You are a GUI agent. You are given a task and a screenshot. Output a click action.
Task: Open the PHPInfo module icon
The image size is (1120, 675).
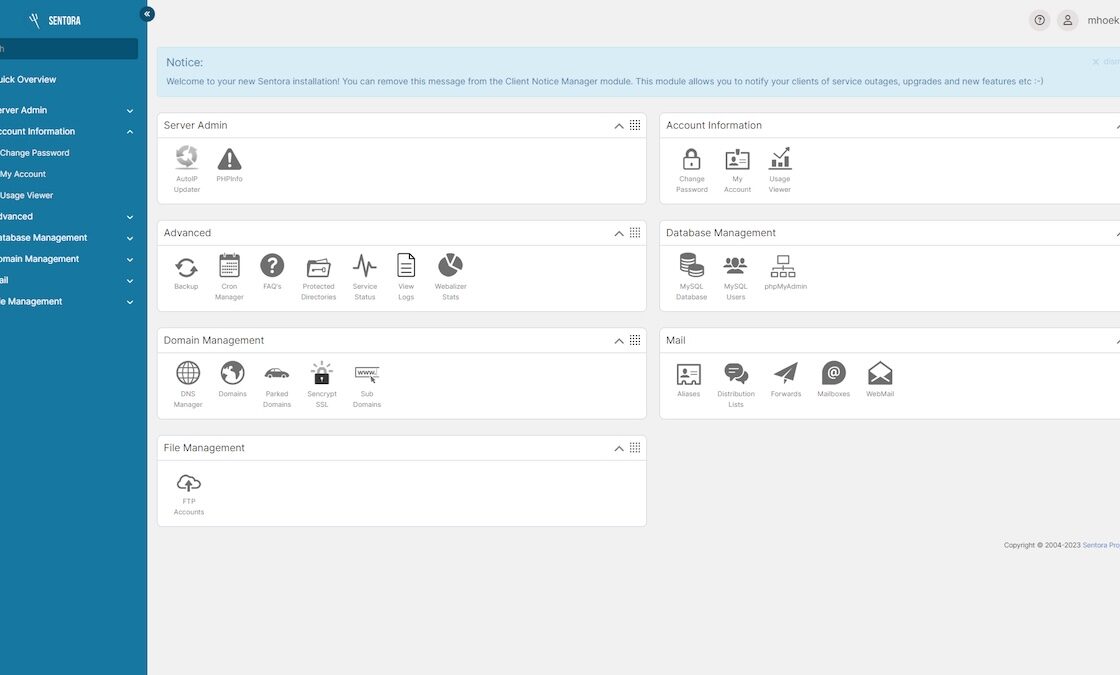(x=229, y=159)
